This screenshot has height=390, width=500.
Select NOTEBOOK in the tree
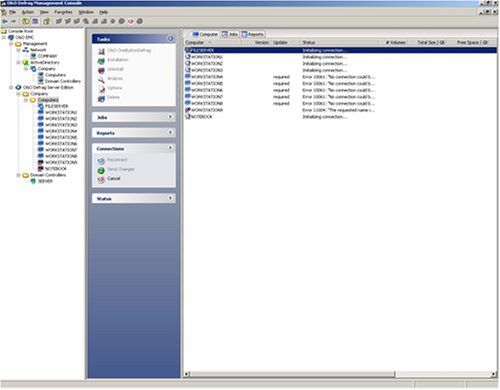tap(56, 169)
